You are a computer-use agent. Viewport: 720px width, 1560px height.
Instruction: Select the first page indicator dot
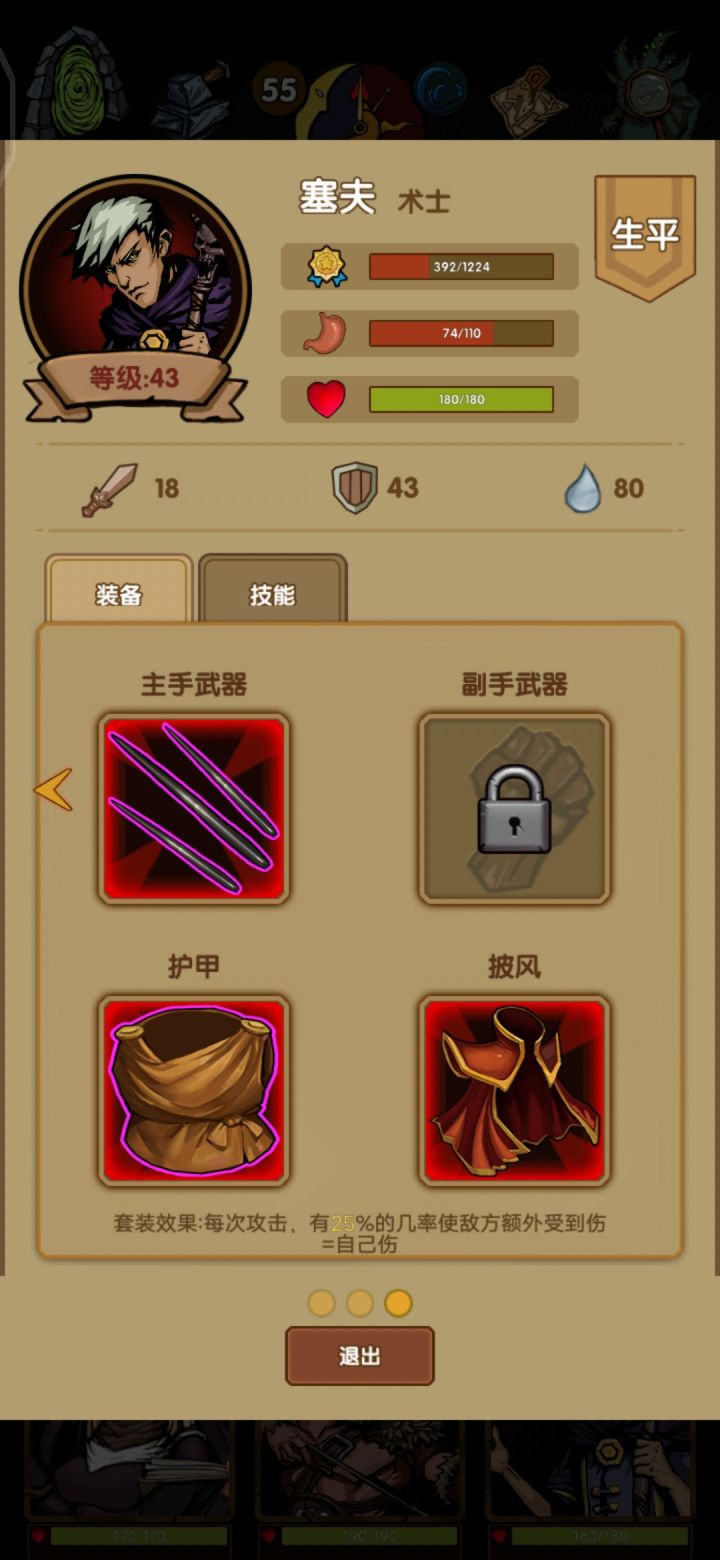321,1303
